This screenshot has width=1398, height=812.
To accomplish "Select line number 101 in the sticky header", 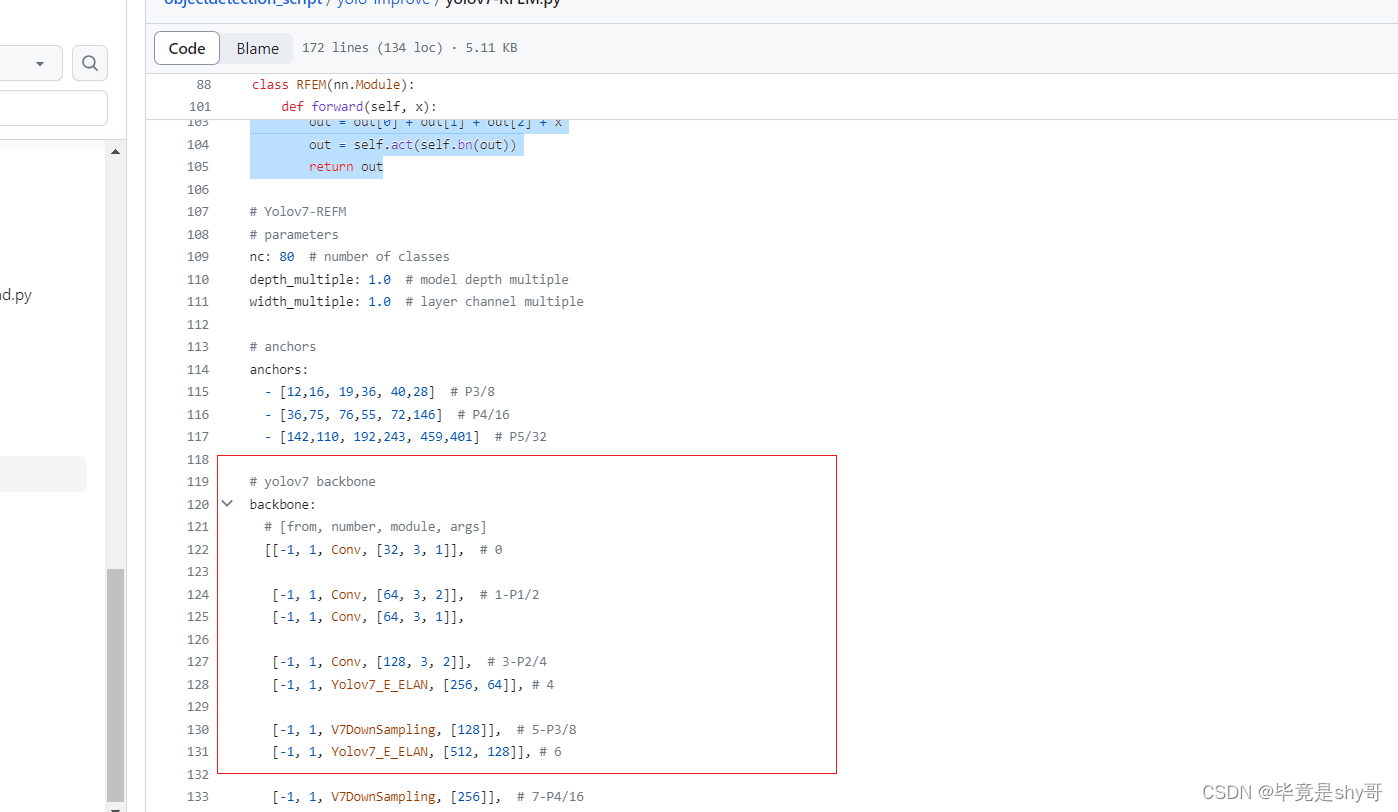I will coord(199,106).
